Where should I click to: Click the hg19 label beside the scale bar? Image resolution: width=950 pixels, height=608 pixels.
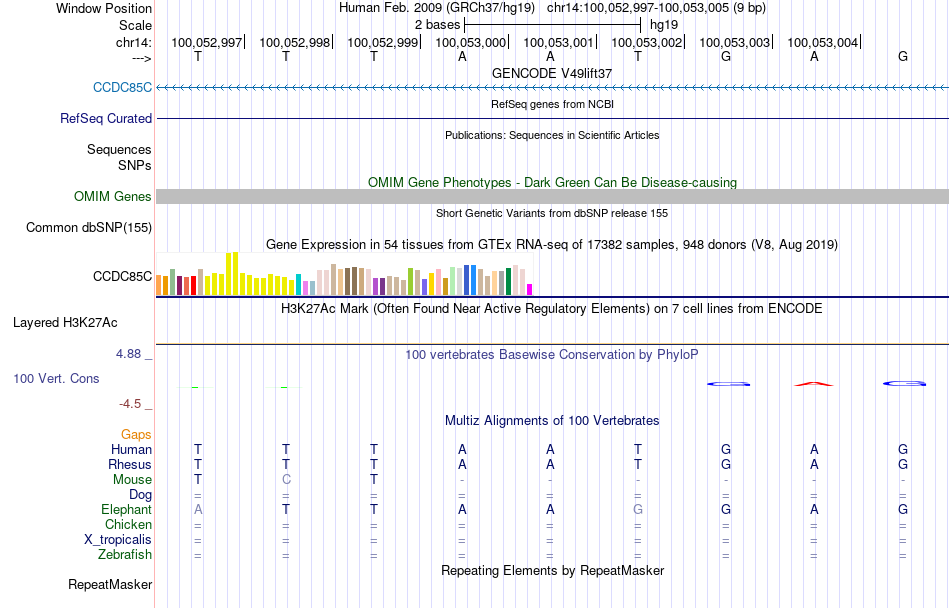click(x=664, y=25)
